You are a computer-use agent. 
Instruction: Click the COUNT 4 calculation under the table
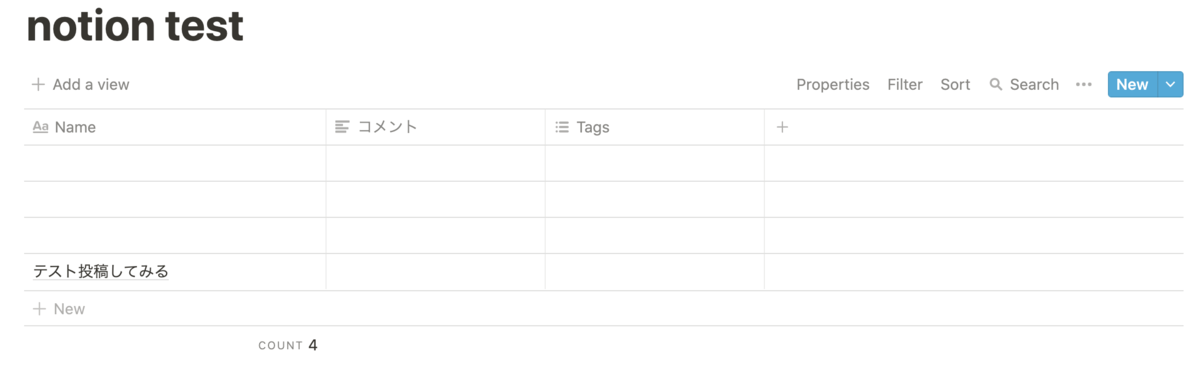(288, 345)
